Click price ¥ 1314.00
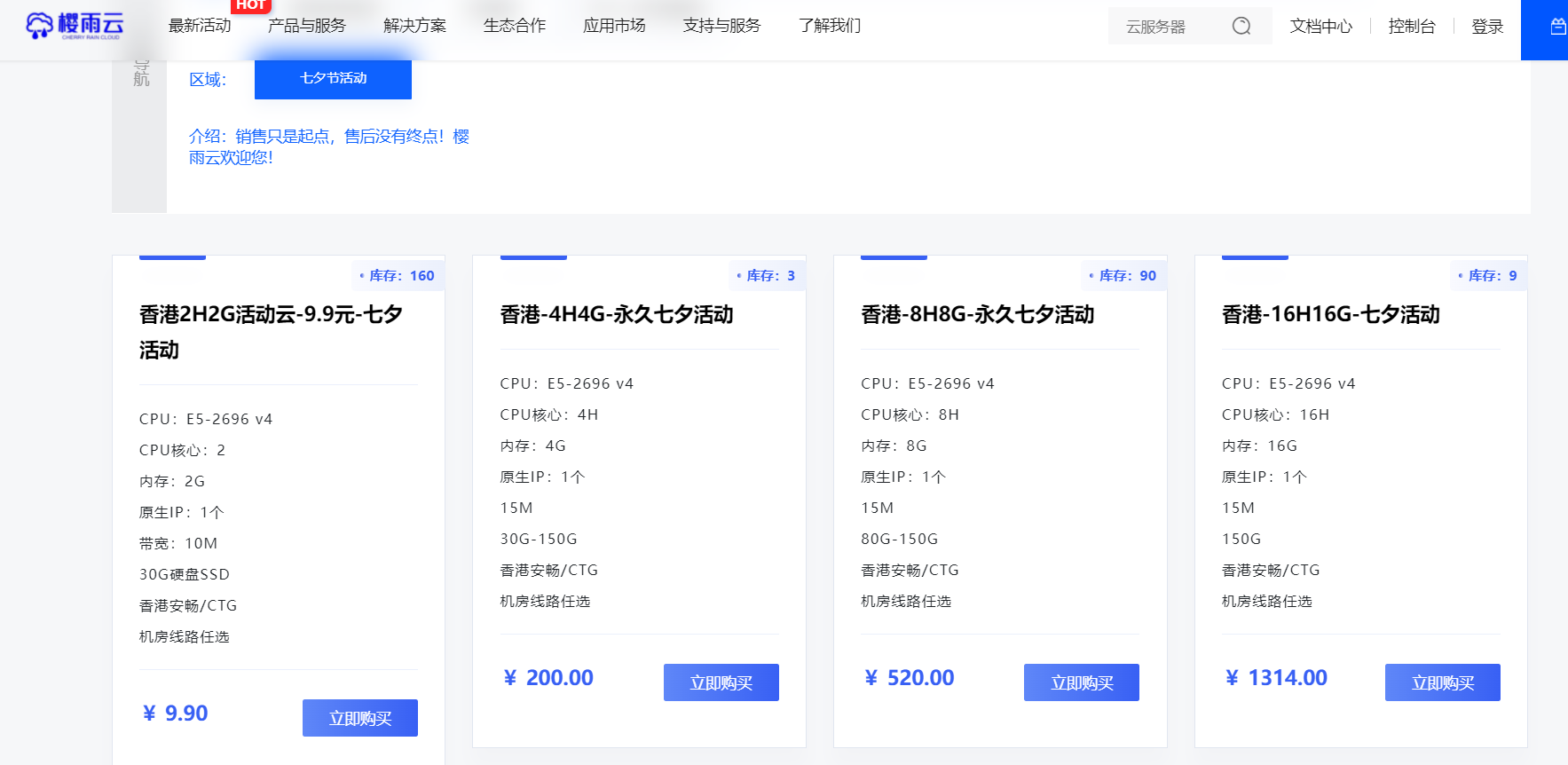 (x=1276, y=678)
